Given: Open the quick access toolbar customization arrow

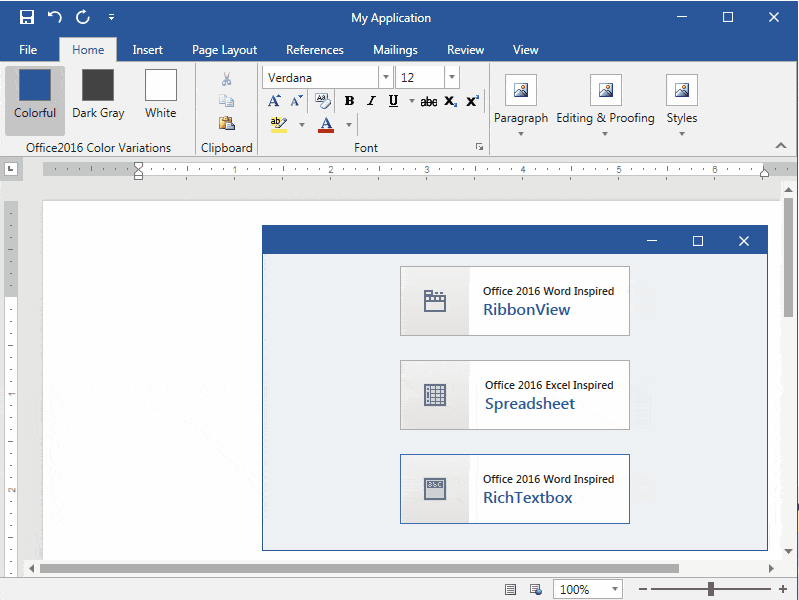Looking at the screenshot, I should (111, 18).
